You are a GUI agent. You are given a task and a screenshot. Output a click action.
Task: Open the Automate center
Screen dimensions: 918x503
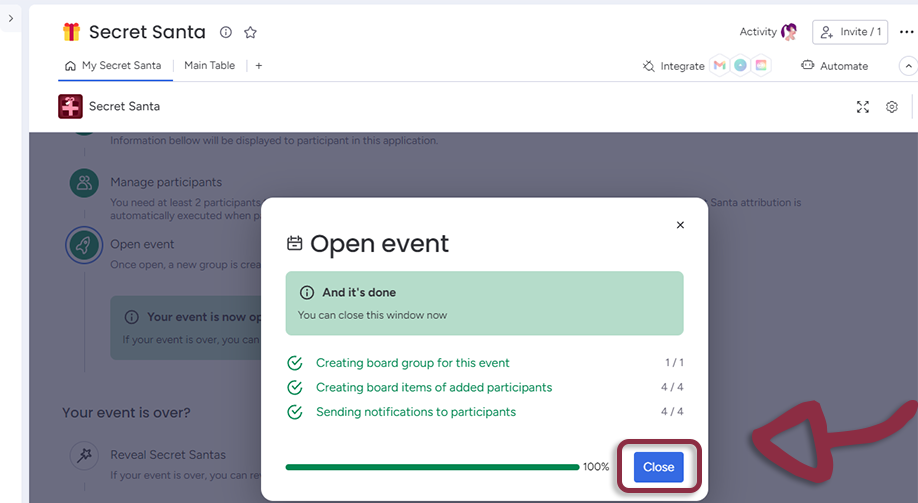pyautogui.click(x=835, y=66)
